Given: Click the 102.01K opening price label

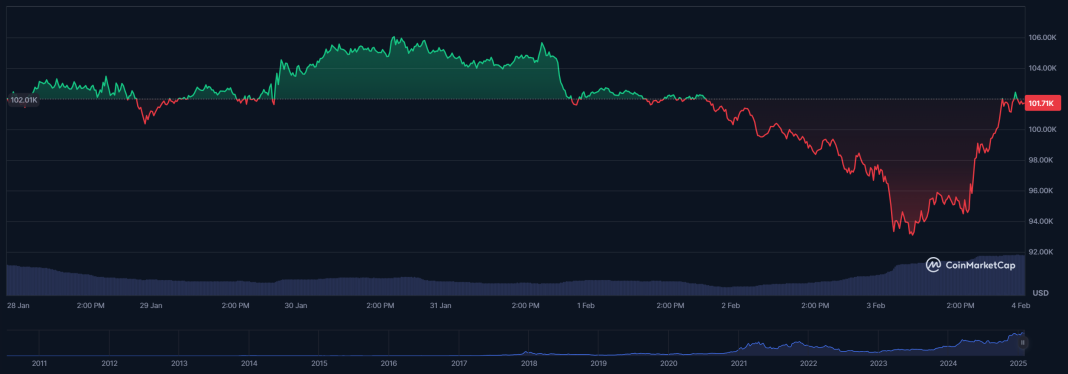Looking at the screenshot, I should tap(25, 100).
